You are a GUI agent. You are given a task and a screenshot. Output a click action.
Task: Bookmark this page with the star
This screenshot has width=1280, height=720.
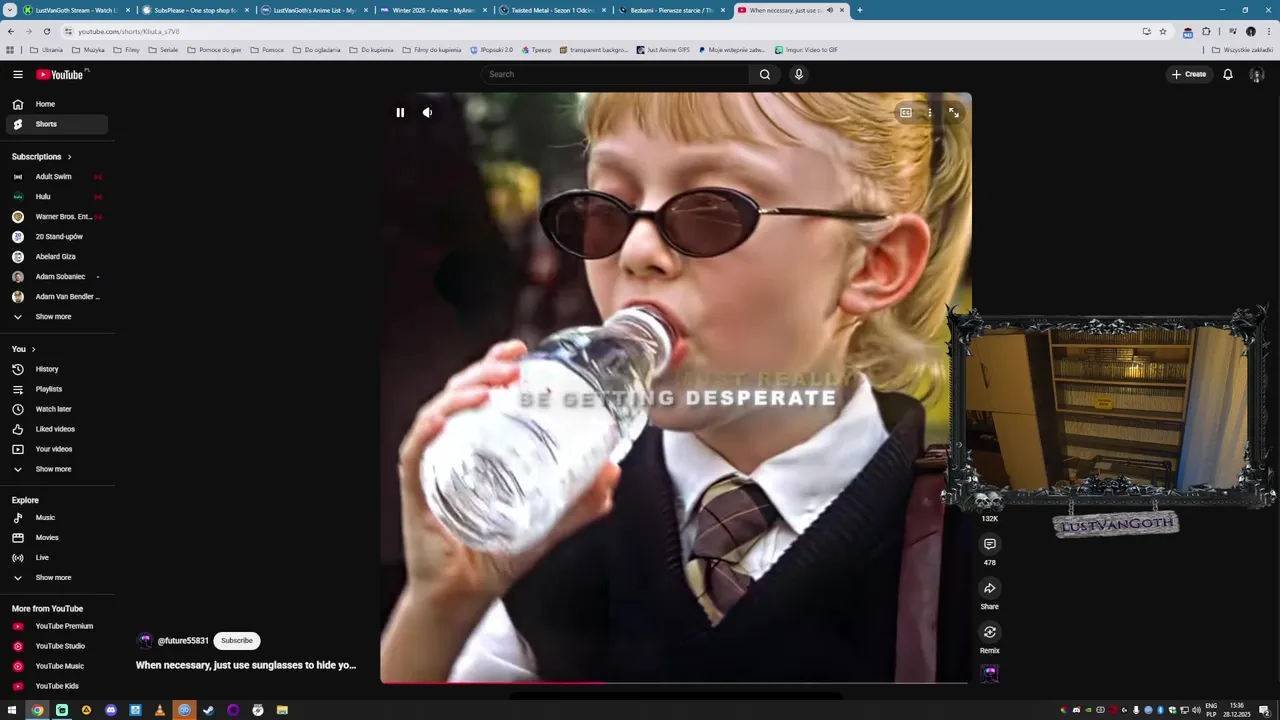click(1163, 31)
